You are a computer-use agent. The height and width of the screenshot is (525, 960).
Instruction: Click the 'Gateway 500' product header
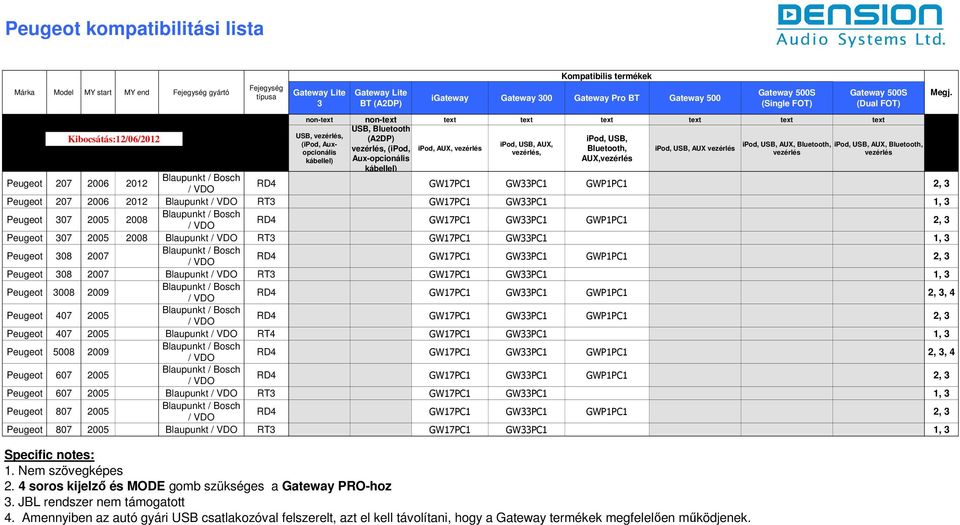pos(694,98)
